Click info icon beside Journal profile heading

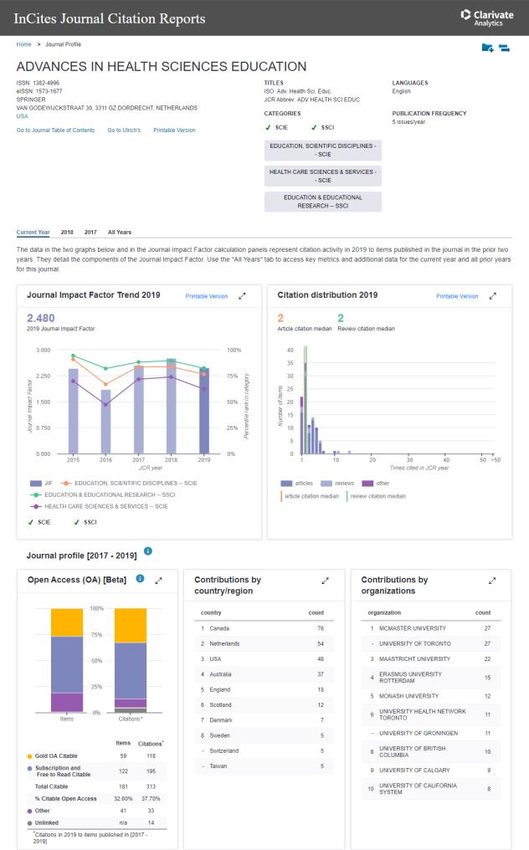pos(148,551)
